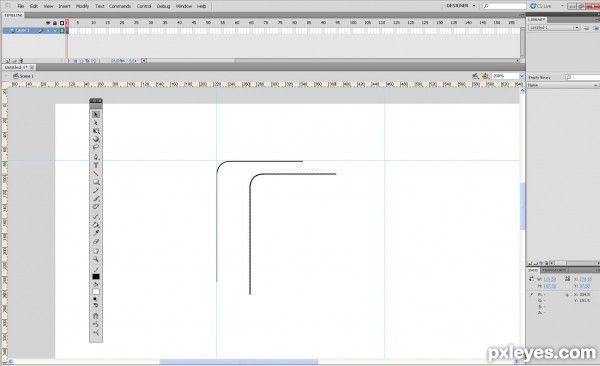Select the Zoom magnifier tool
600x366 pixels.
coord(96,259)
